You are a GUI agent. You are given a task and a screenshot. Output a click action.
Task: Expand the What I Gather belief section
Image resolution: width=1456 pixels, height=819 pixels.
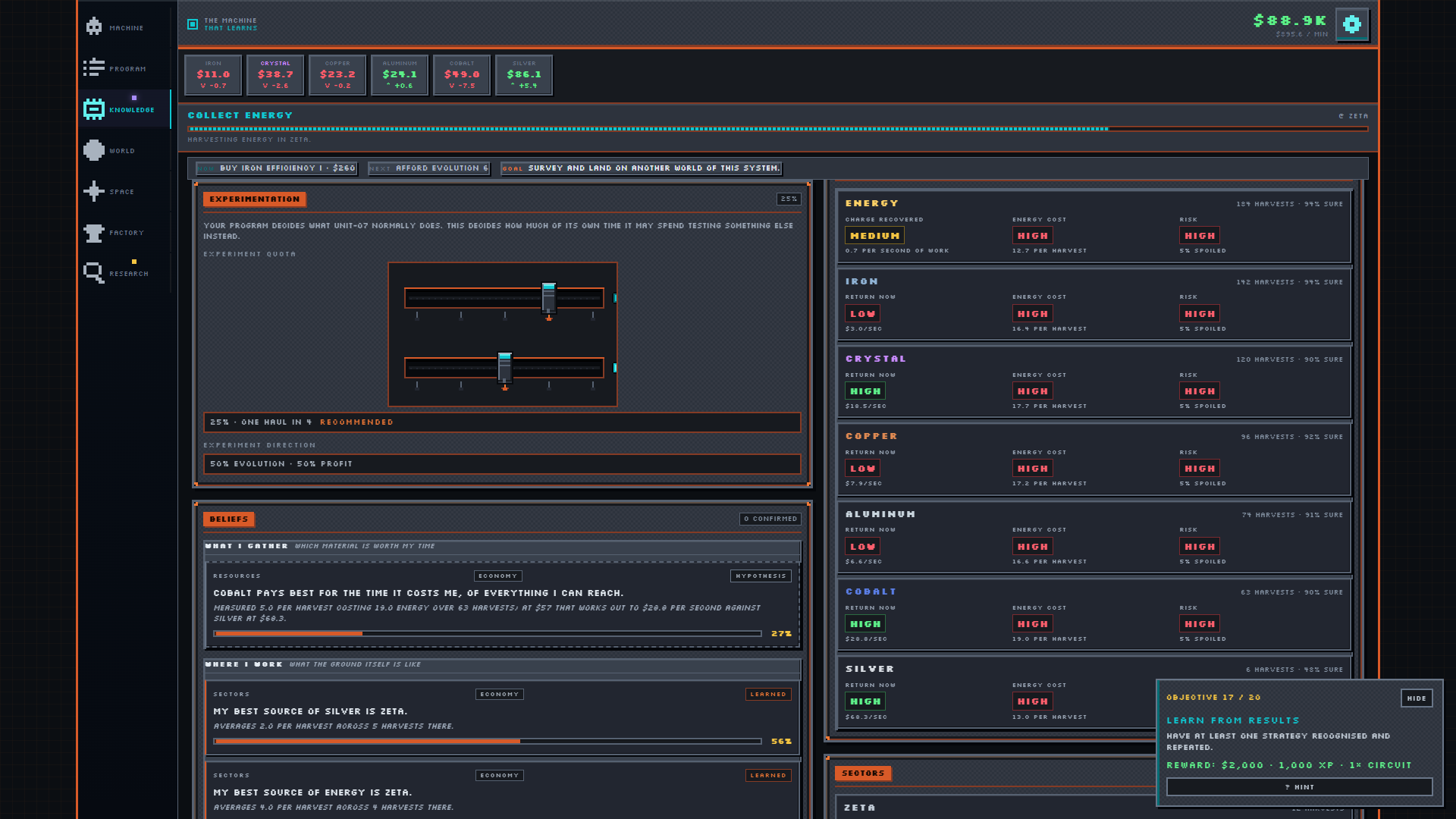(x=503, y=546)
